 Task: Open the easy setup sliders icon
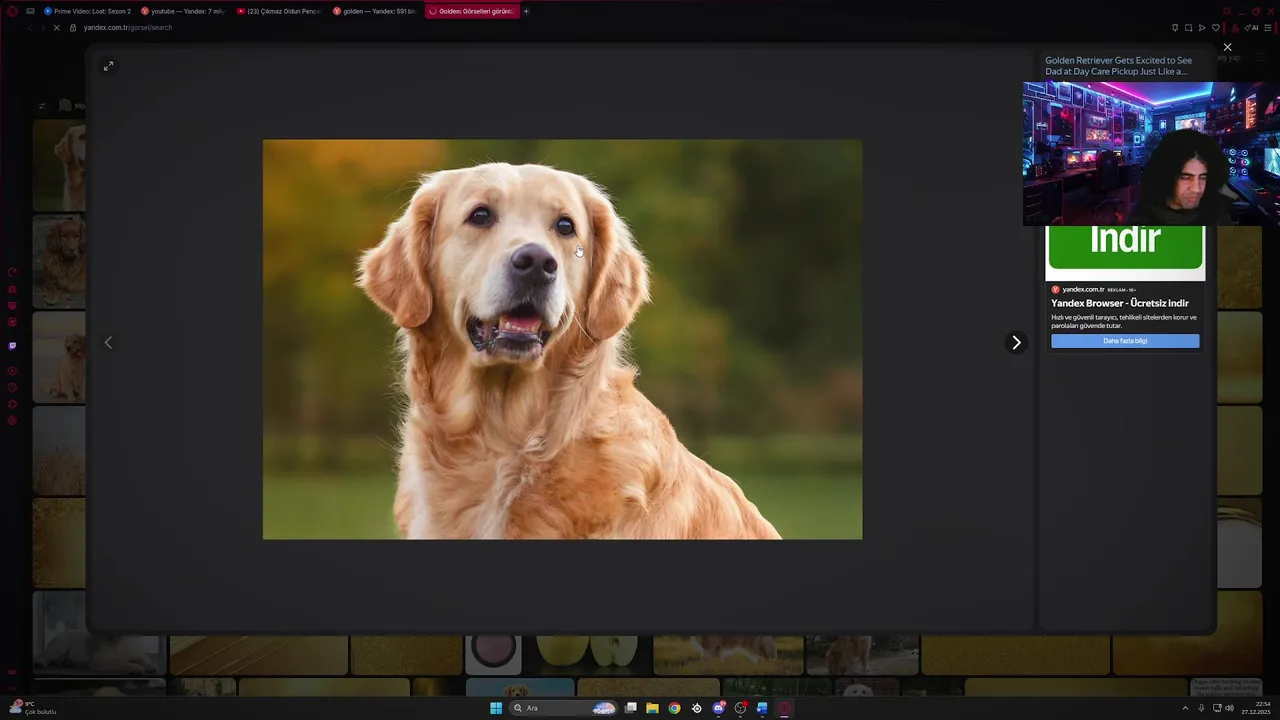(1268, 28)
